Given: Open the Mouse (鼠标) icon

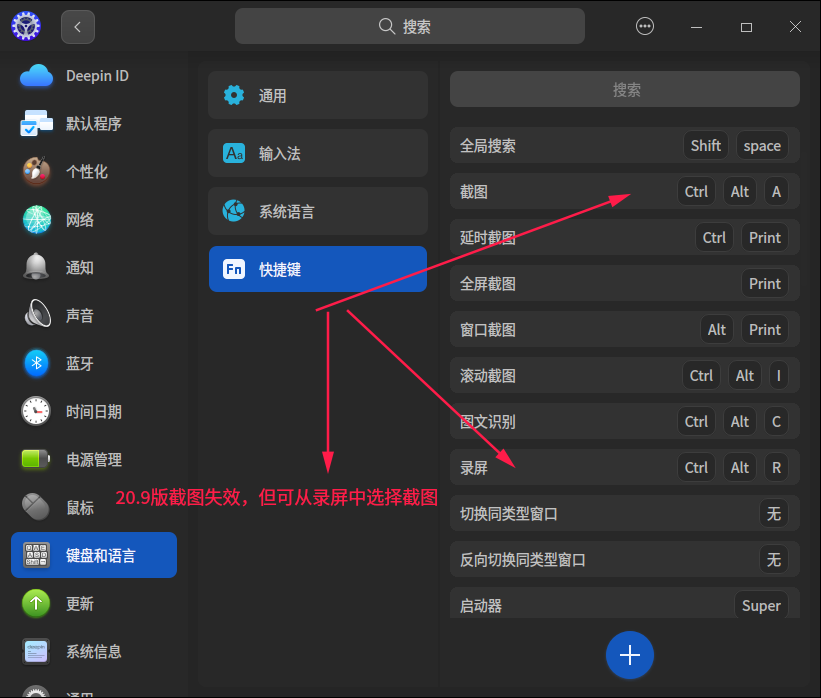Looking at the screenshot, I should [36, 507].
